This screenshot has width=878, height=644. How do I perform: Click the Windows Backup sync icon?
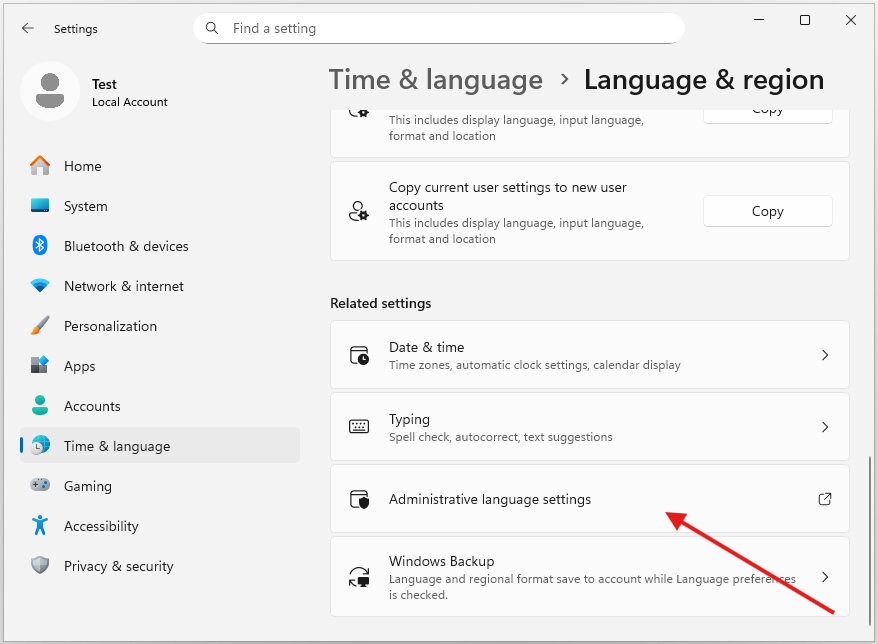359,577
